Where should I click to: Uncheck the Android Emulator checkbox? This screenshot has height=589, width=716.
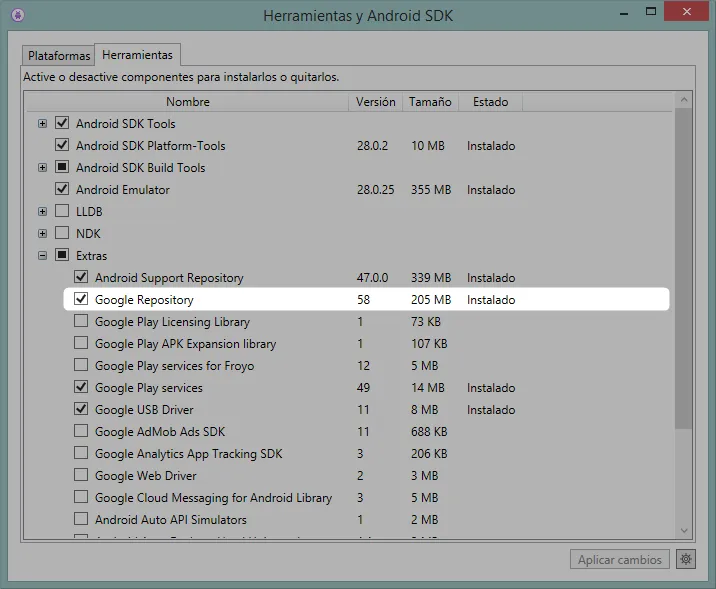62,189
